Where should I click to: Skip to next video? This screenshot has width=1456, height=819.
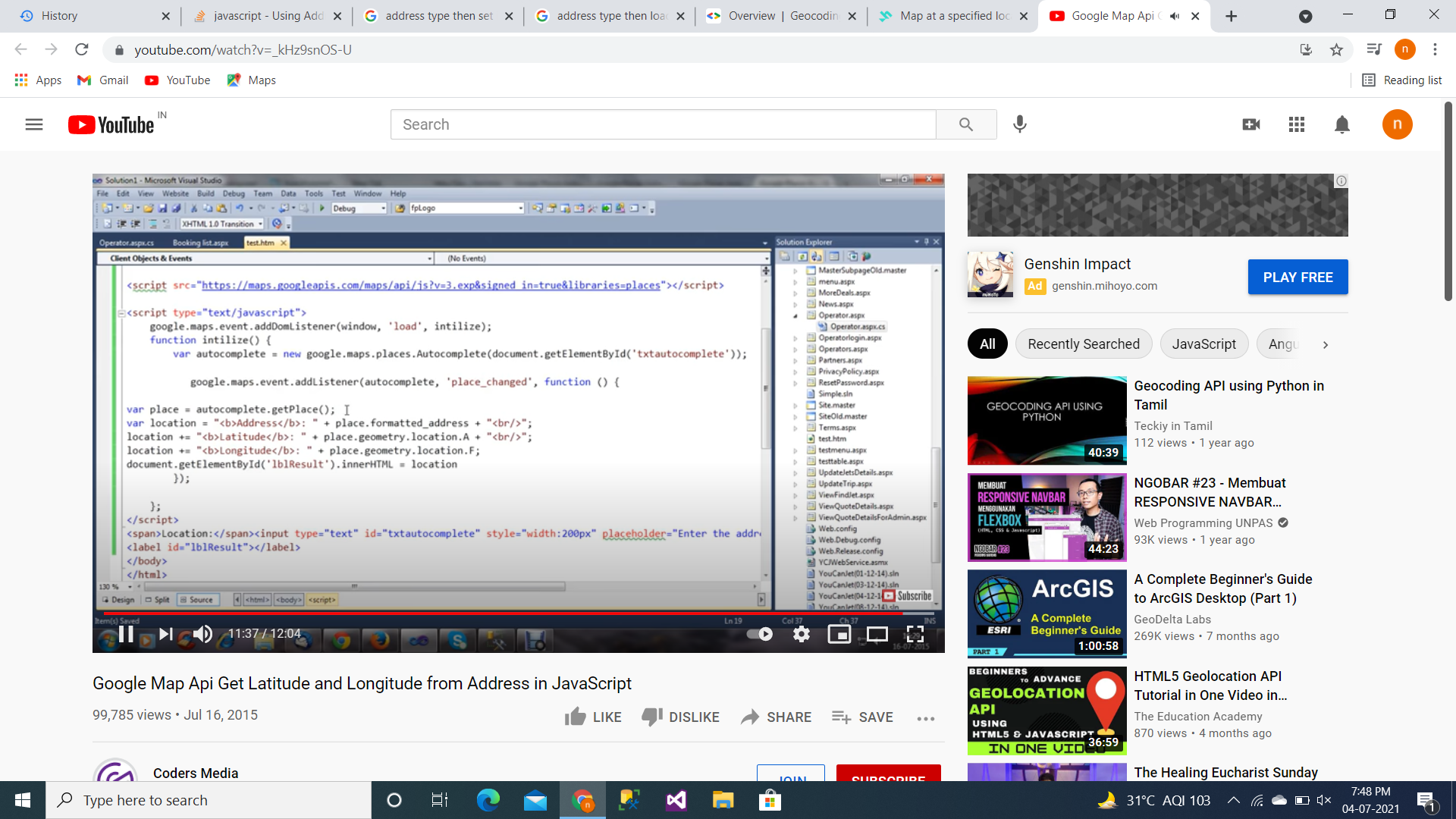[x=166, y=634]
